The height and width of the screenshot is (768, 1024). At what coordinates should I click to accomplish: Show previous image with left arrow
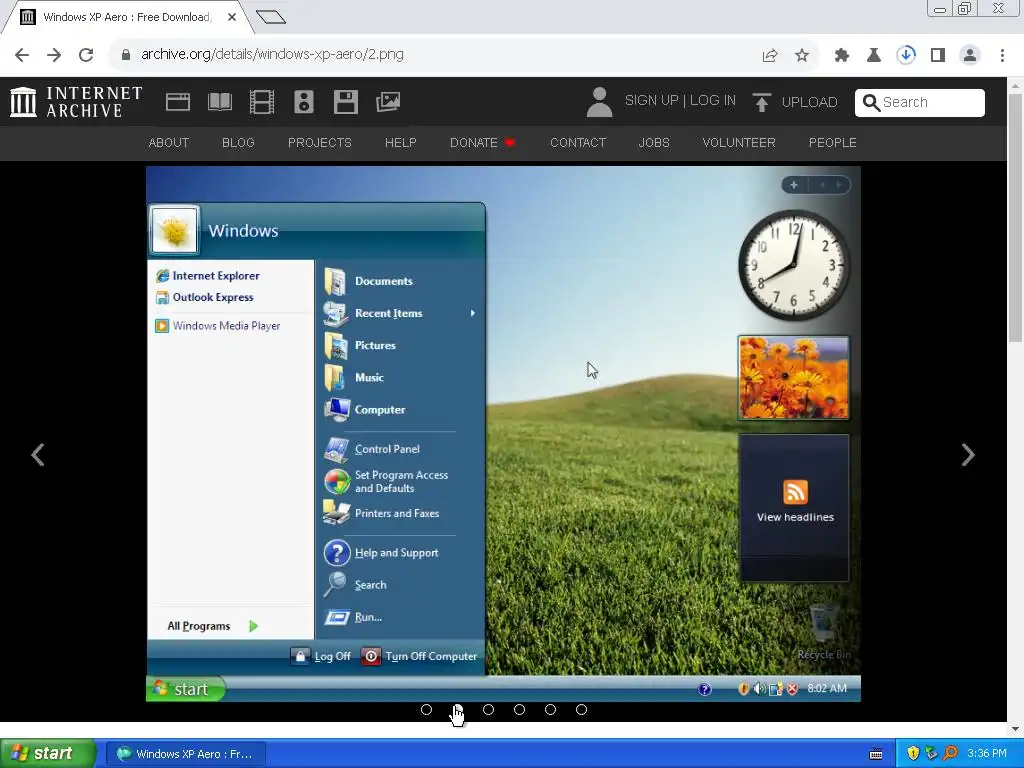pos(38,455)
